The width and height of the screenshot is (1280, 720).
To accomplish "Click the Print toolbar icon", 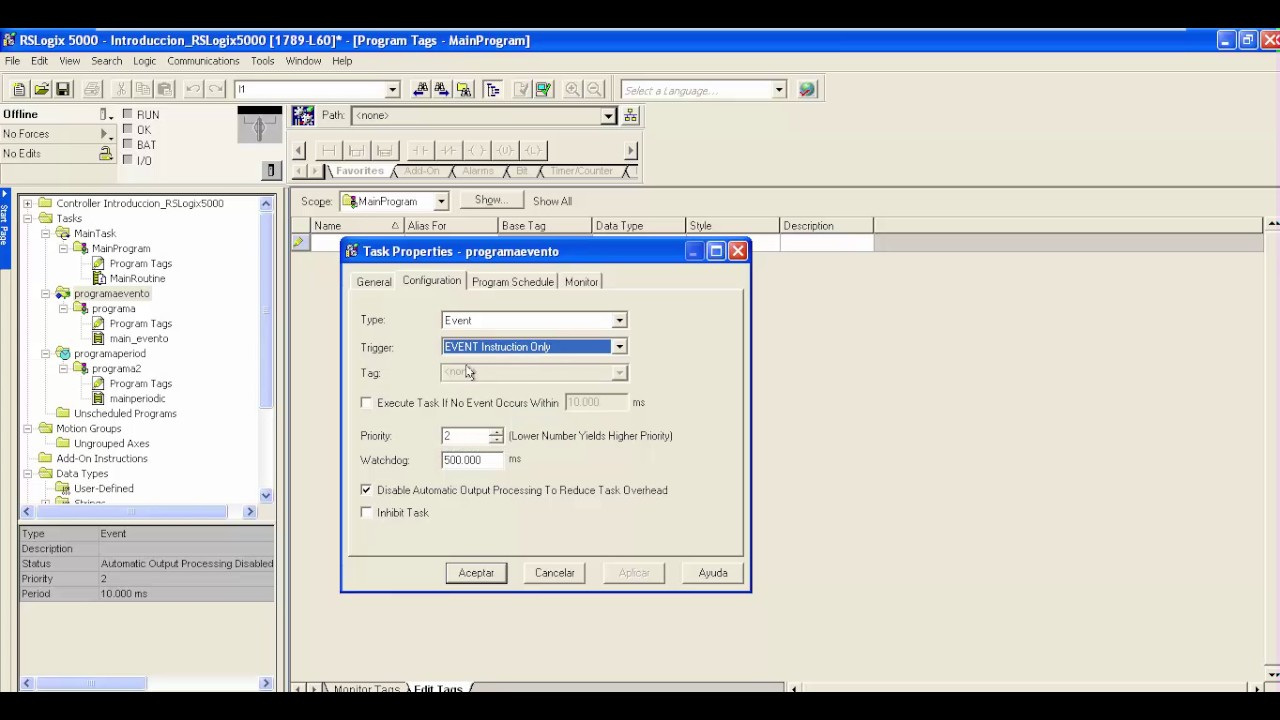I will coord(92,90).
